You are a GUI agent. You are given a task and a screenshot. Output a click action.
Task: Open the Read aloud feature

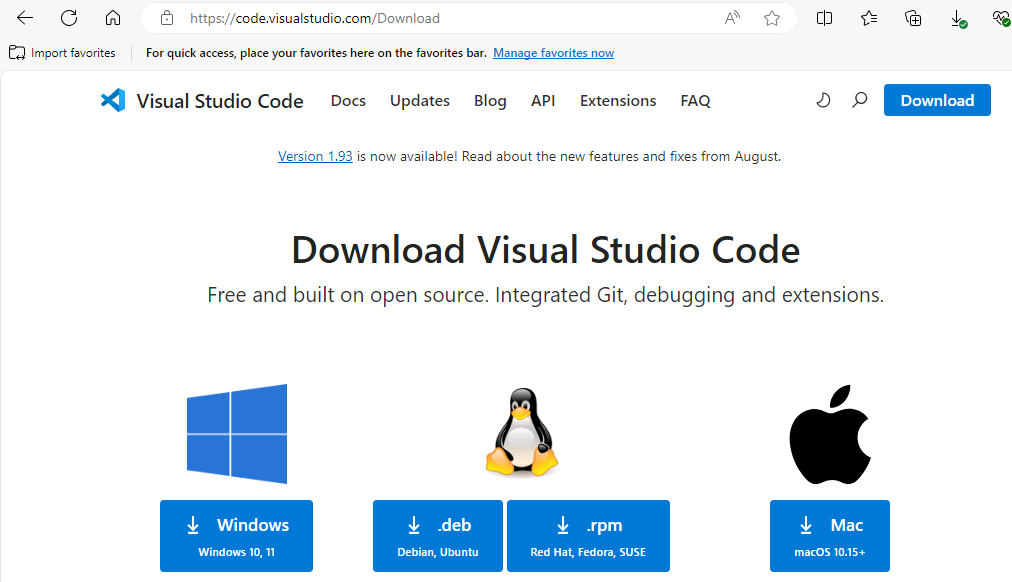[x=732, y=18]
